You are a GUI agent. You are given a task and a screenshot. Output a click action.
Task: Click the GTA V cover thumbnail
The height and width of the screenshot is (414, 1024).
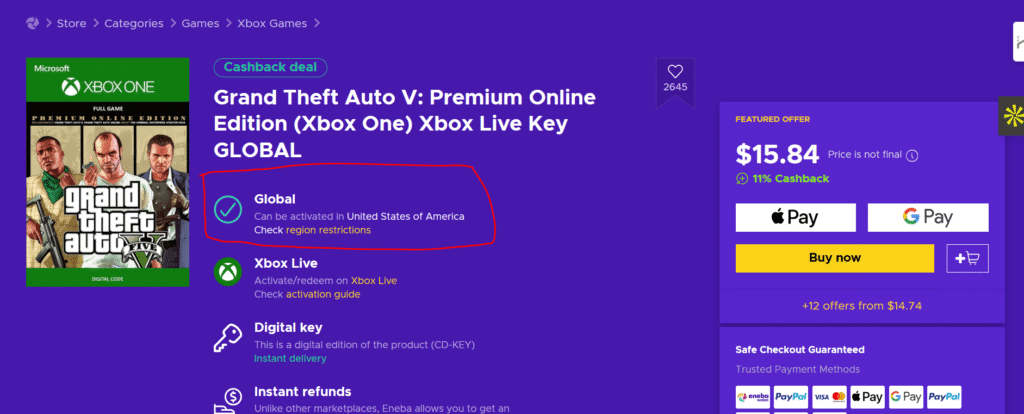[x=107, y=172]
